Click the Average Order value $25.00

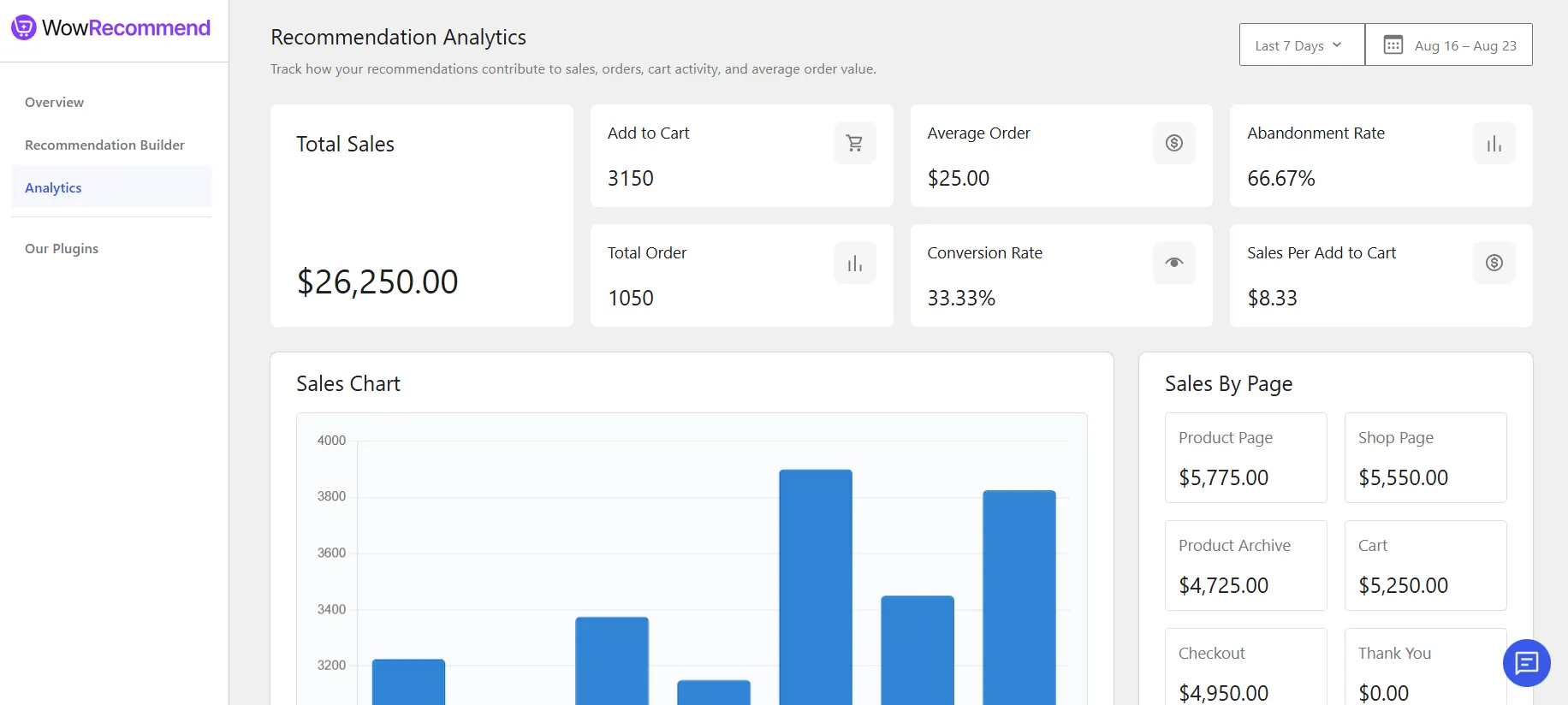coord(959,178)
